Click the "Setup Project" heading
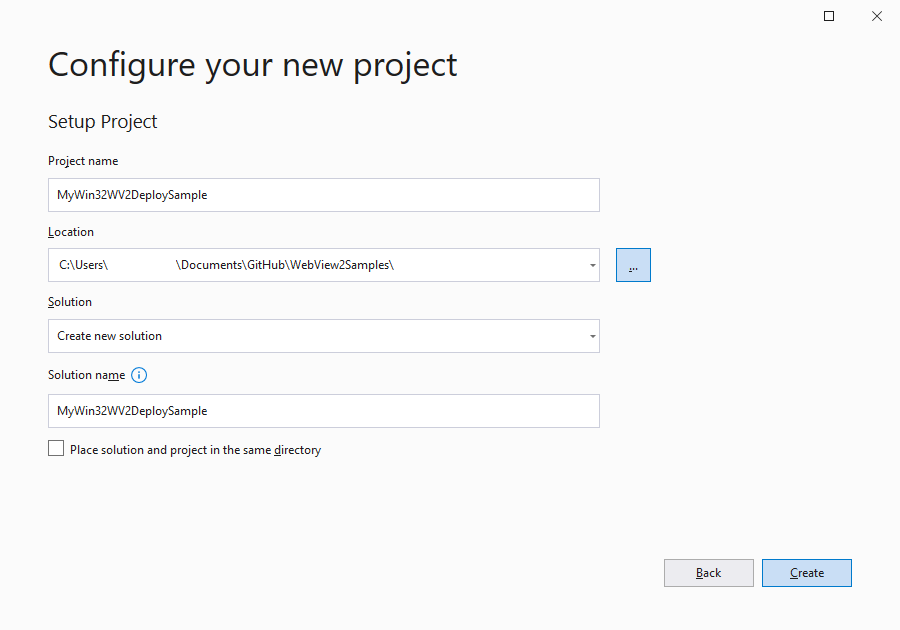The image size is (900, 630). (102, 121)
